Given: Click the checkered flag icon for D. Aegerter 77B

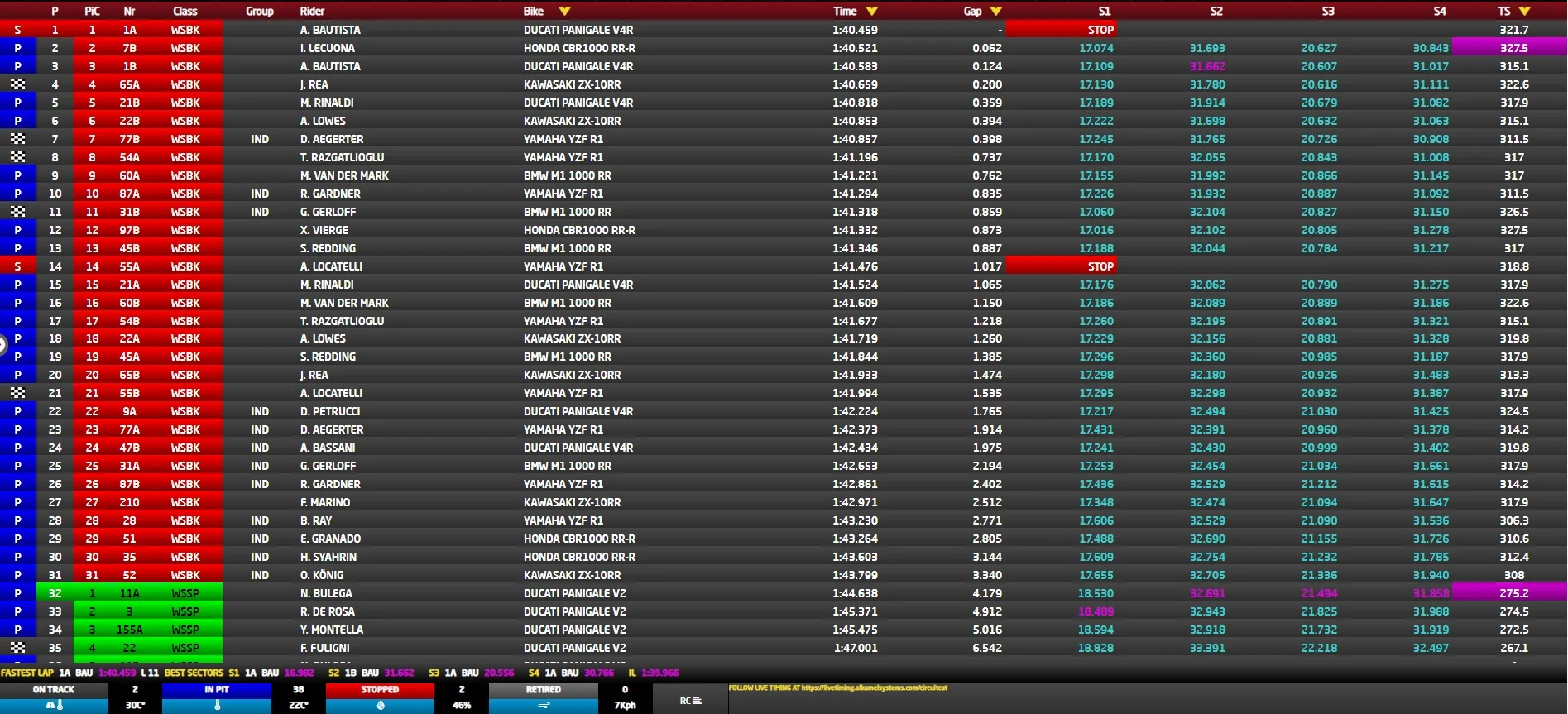Looking at the screenshot, I should point(17,139).
